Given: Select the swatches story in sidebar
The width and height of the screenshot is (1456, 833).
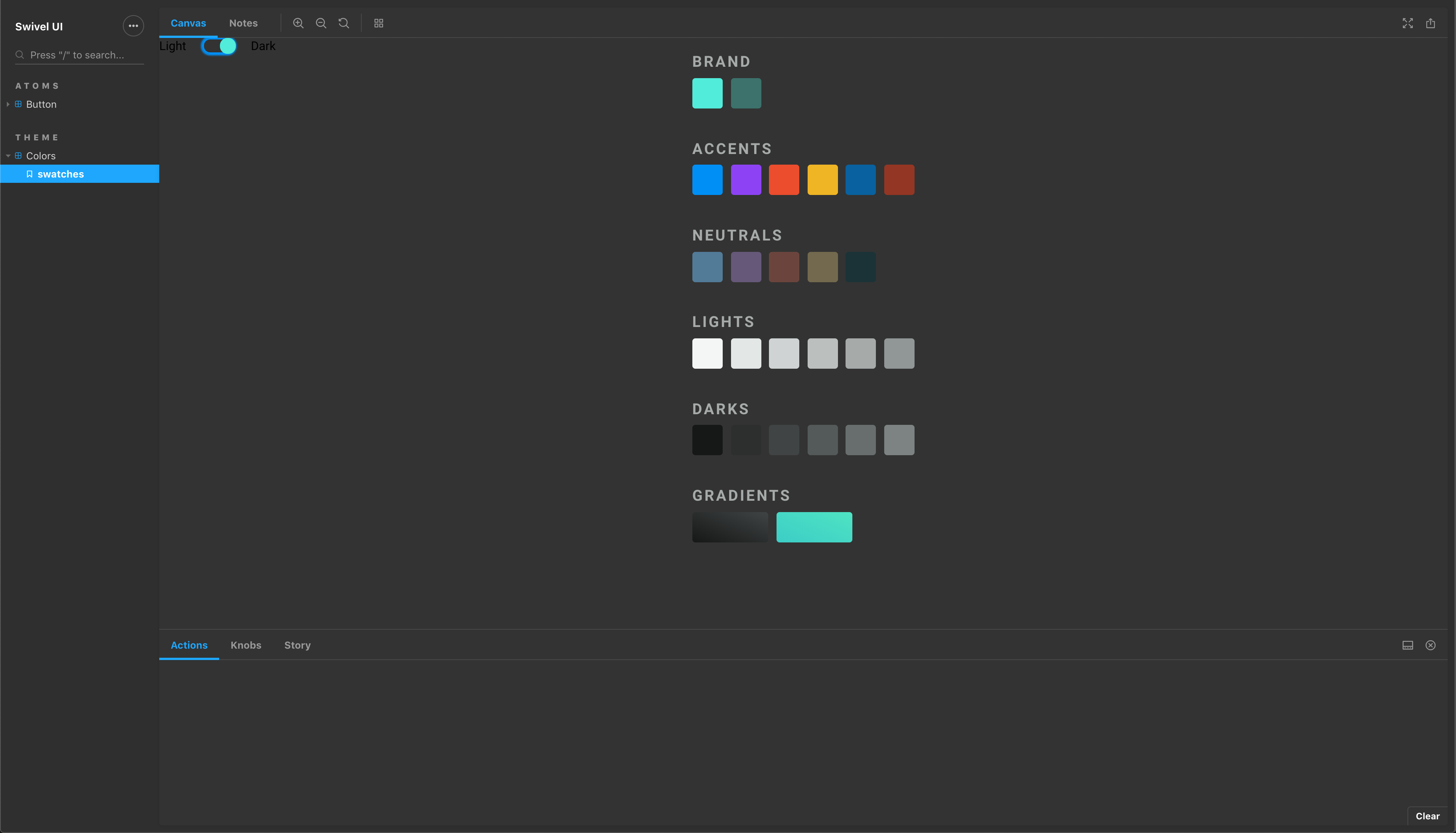Looking at the screenshot, I should [61, 174].
